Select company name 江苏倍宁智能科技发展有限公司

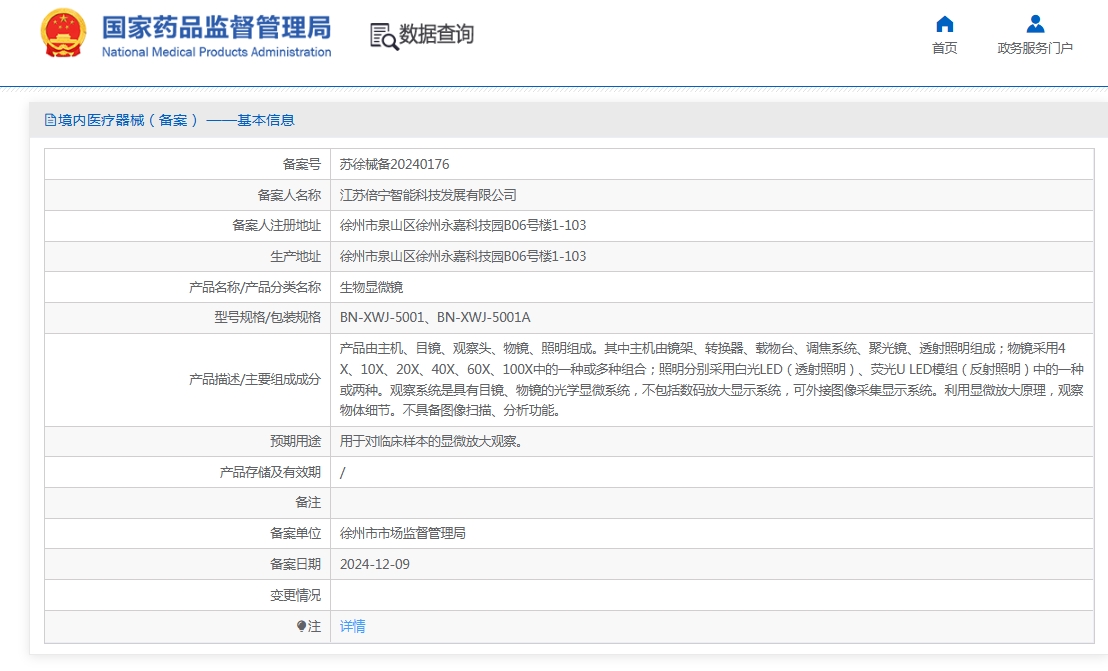428,195
